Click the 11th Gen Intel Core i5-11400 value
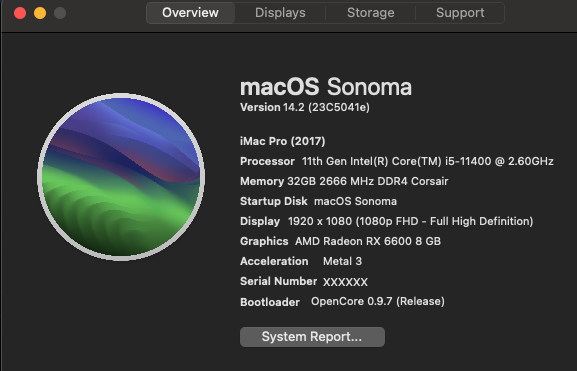Viewport: 577px width, 371px height. [428, 161]
